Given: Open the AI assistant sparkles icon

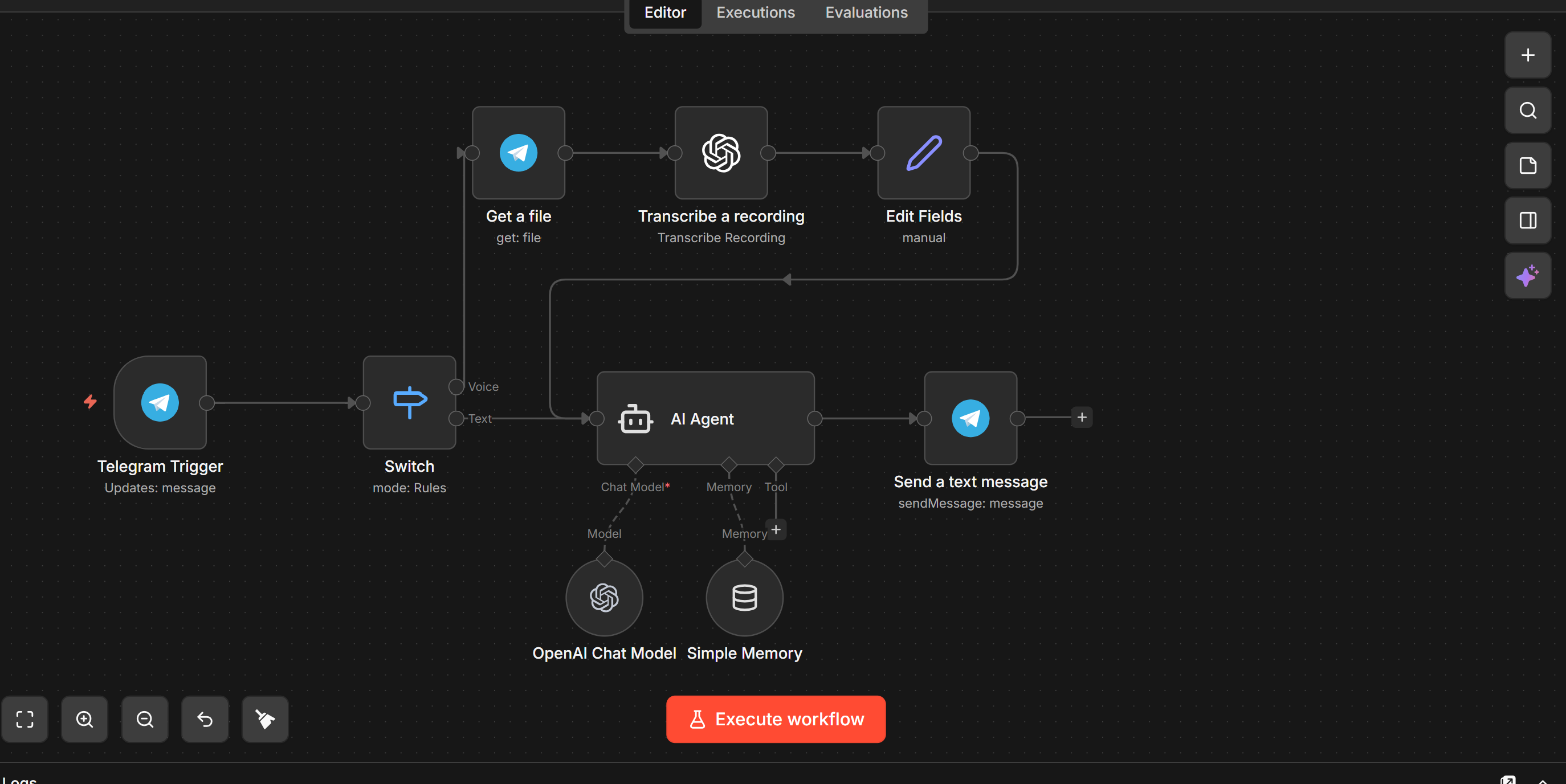Looking at the screenshot, I should point(1528,275).
